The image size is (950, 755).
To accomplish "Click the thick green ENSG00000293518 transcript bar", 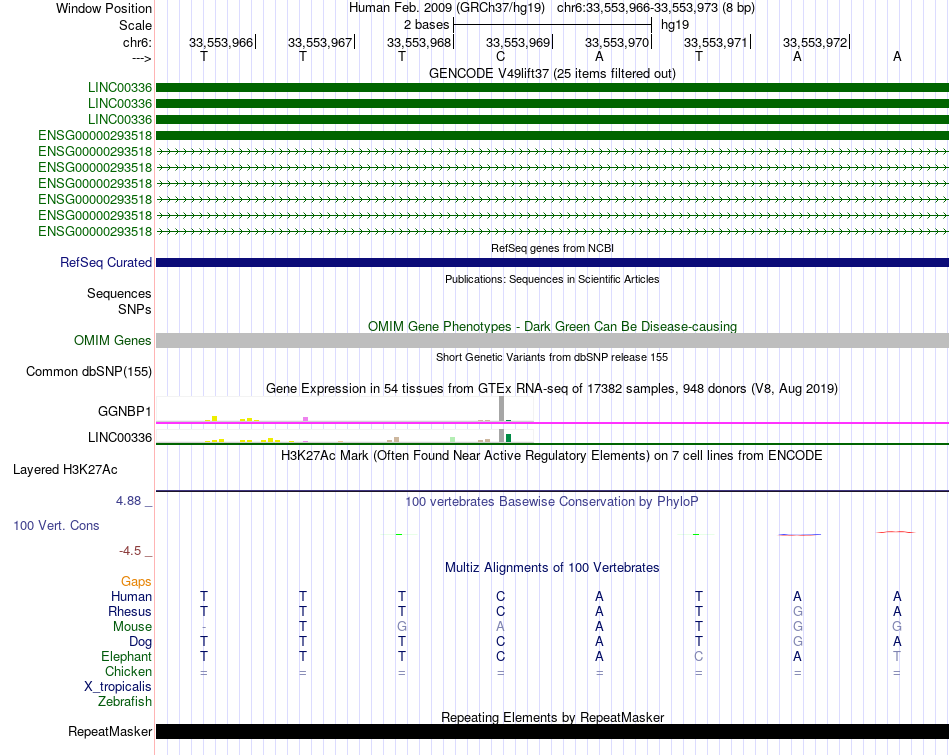I will coord(552,135).
